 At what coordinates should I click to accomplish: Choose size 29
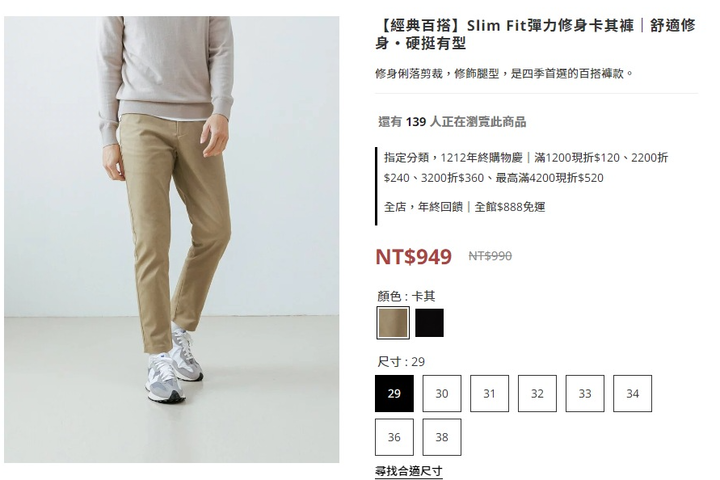click(x=394, y=394)
